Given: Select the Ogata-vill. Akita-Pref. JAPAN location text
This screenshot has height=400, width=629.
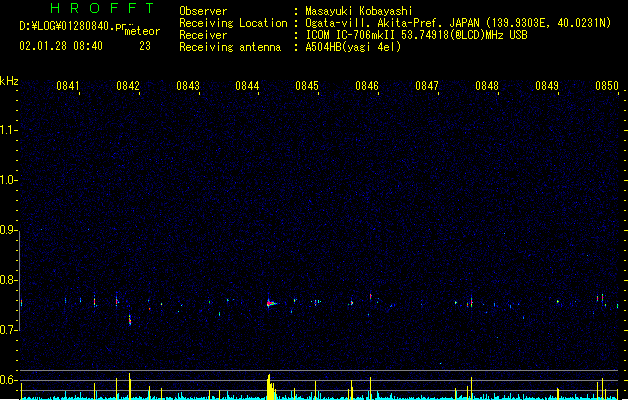Looking at the screenshot, I should [392, 23].
